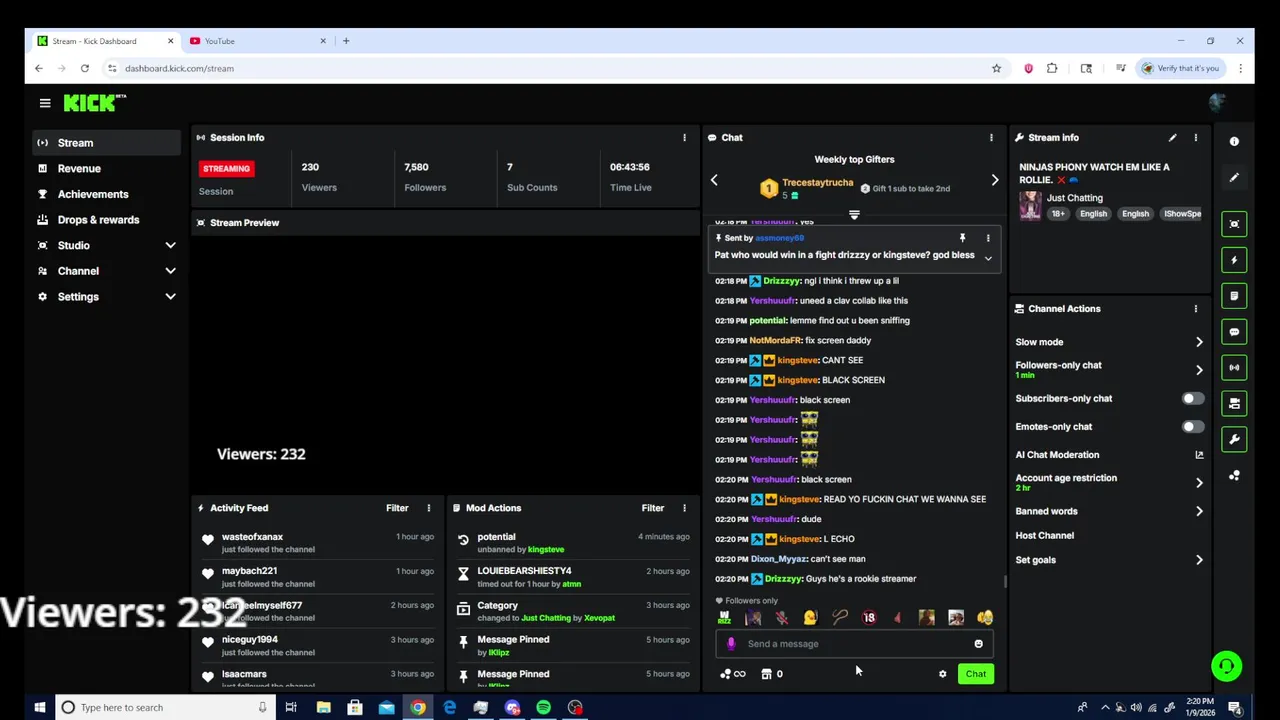
Task: Toggle Subscribers-only chat switch
Action: 1192,398
